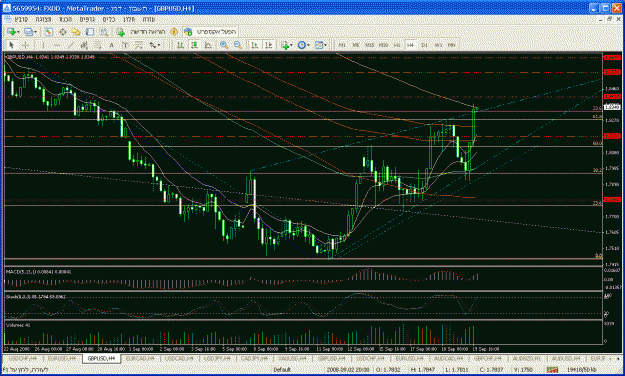Open the עזרה (Help) menu

coord(148,19)
